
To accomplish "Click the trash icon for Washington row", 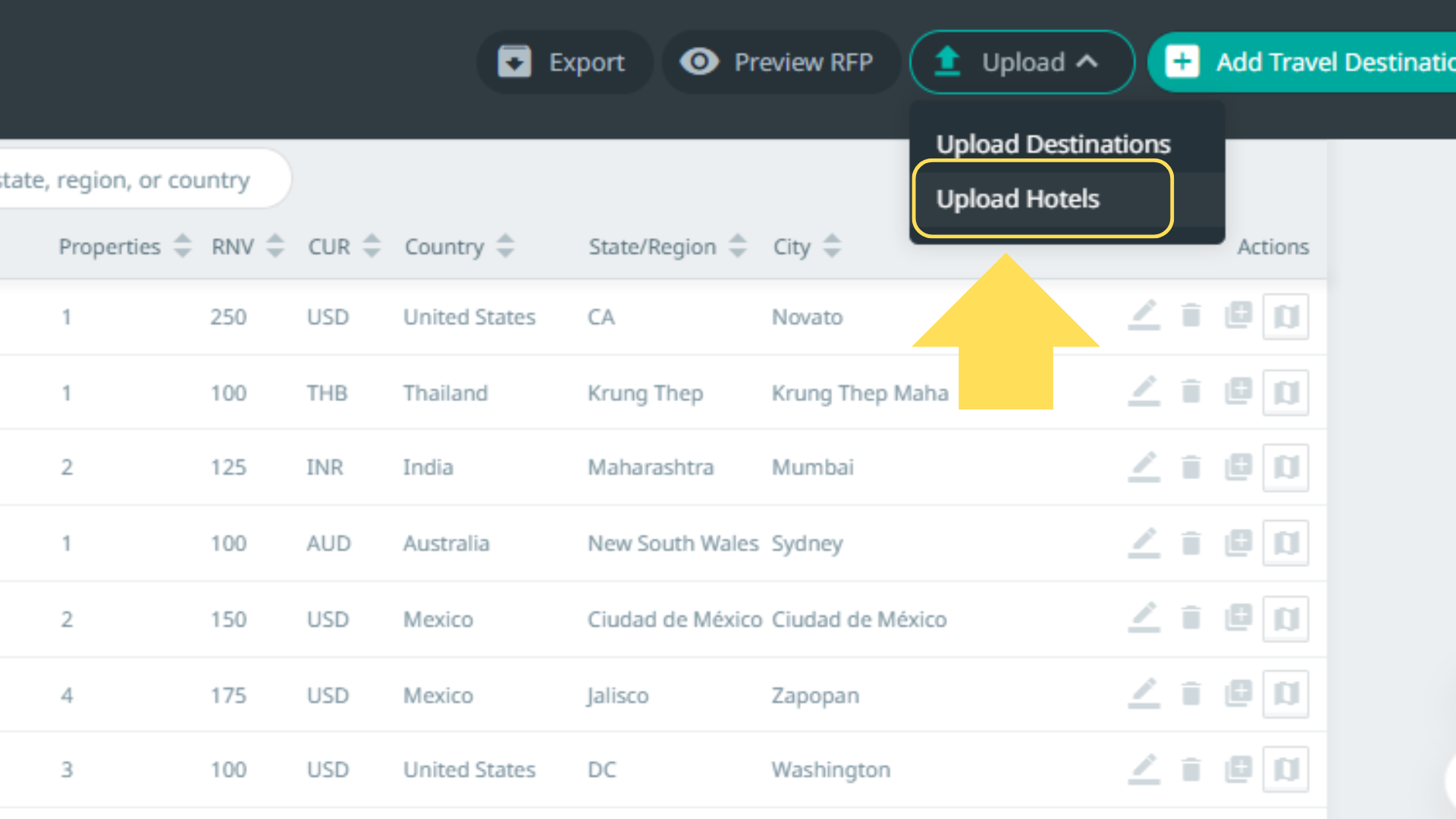I will click(1191, 770).
